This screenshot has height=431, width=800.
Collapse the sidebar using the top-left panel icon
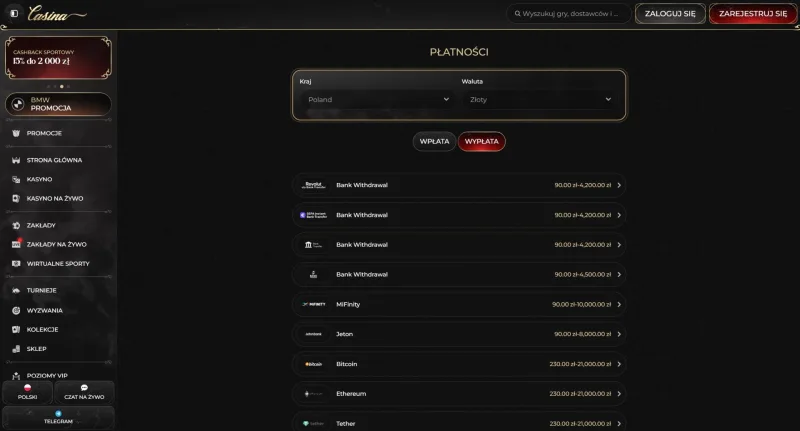pyautogui.click(x=14, y=14)
